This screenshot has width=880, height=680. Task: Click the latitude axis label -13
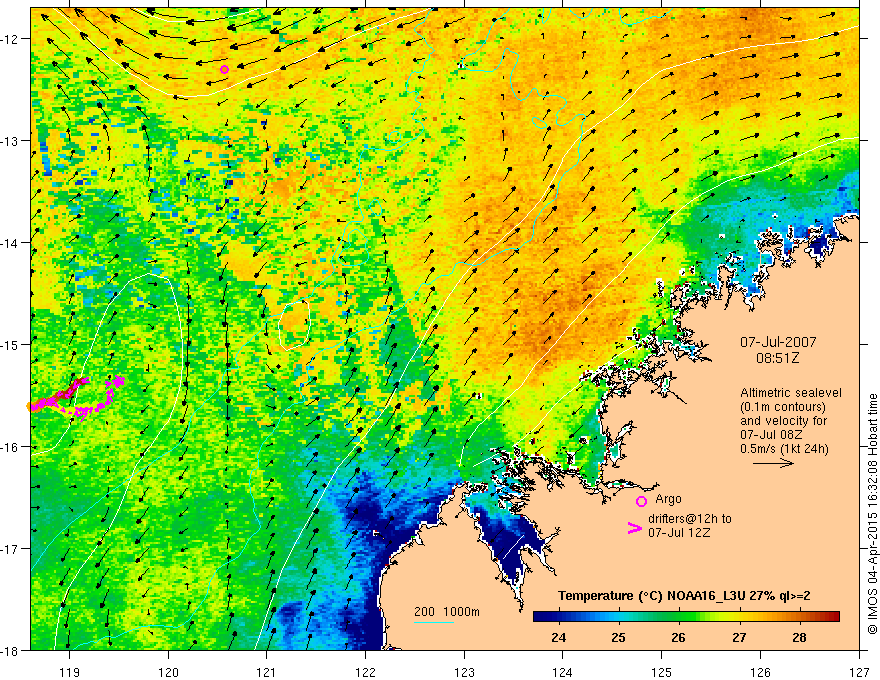pyautogui.click(x=11, y=141)
